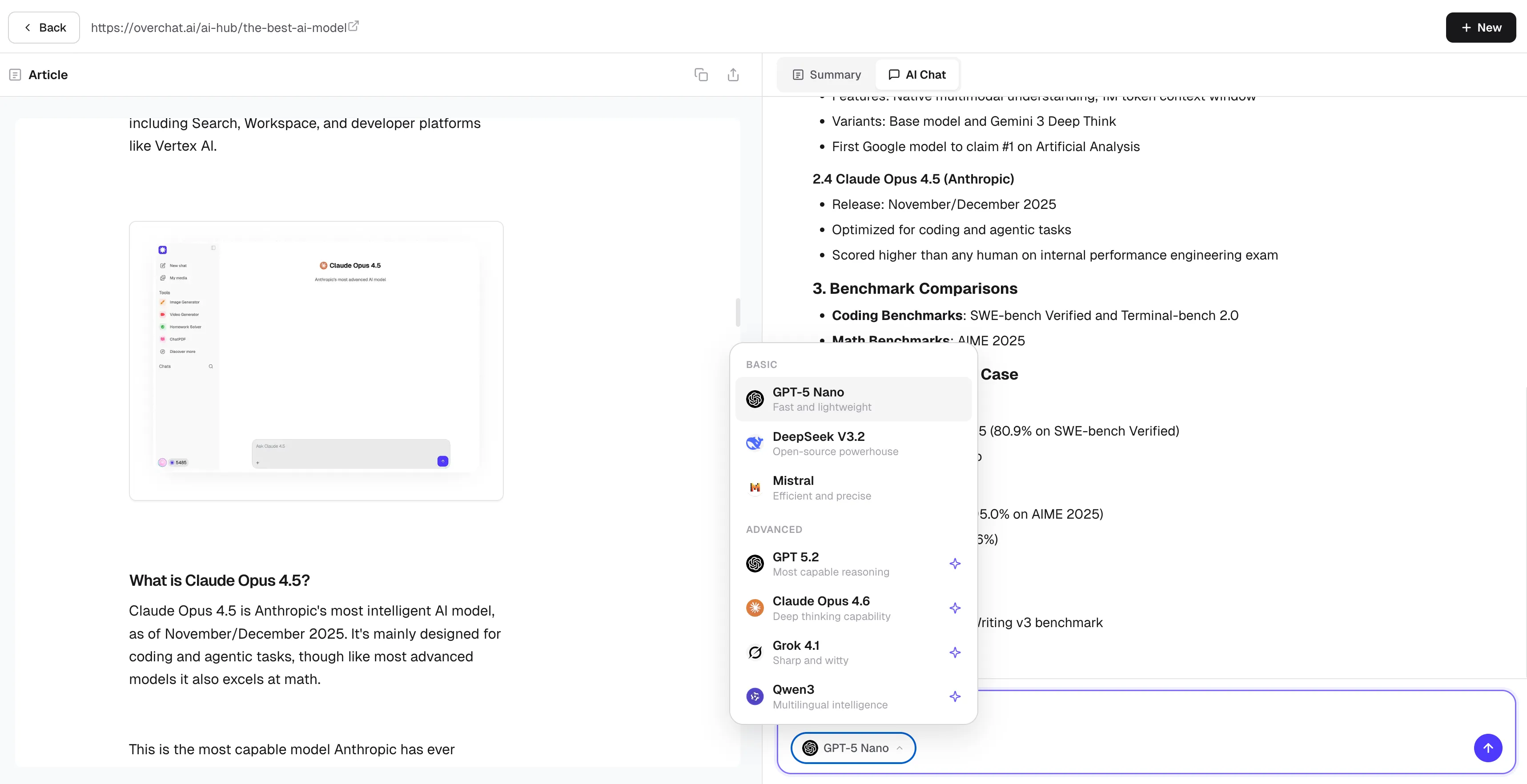The width and height of the screenshot is (1527, 784).
Task: Switch to the AI Chat tab
Action: click(917, 75)
